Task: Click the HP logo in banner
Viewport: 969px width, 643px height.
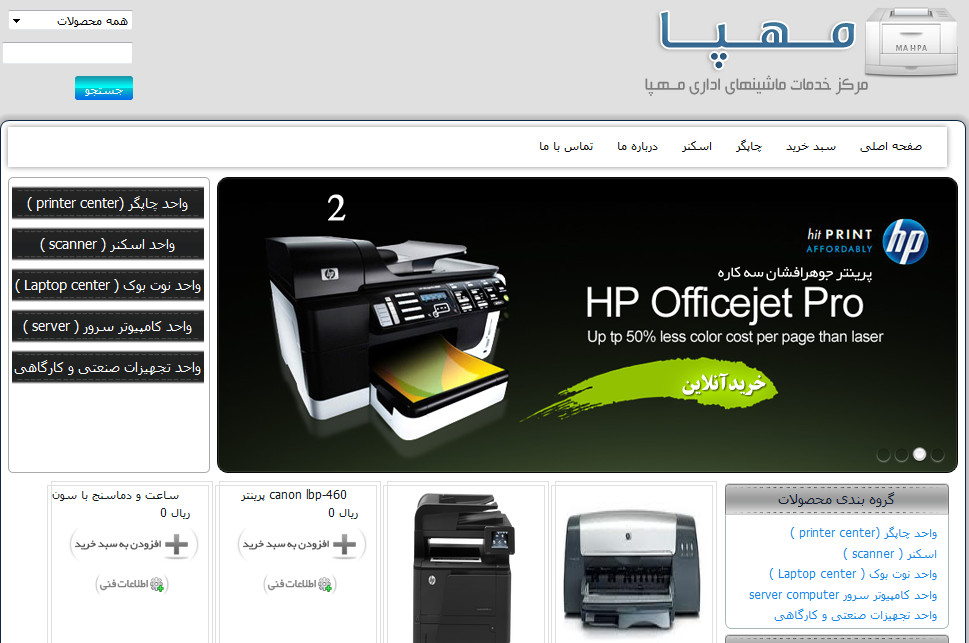Action: (x=905, y=241)
